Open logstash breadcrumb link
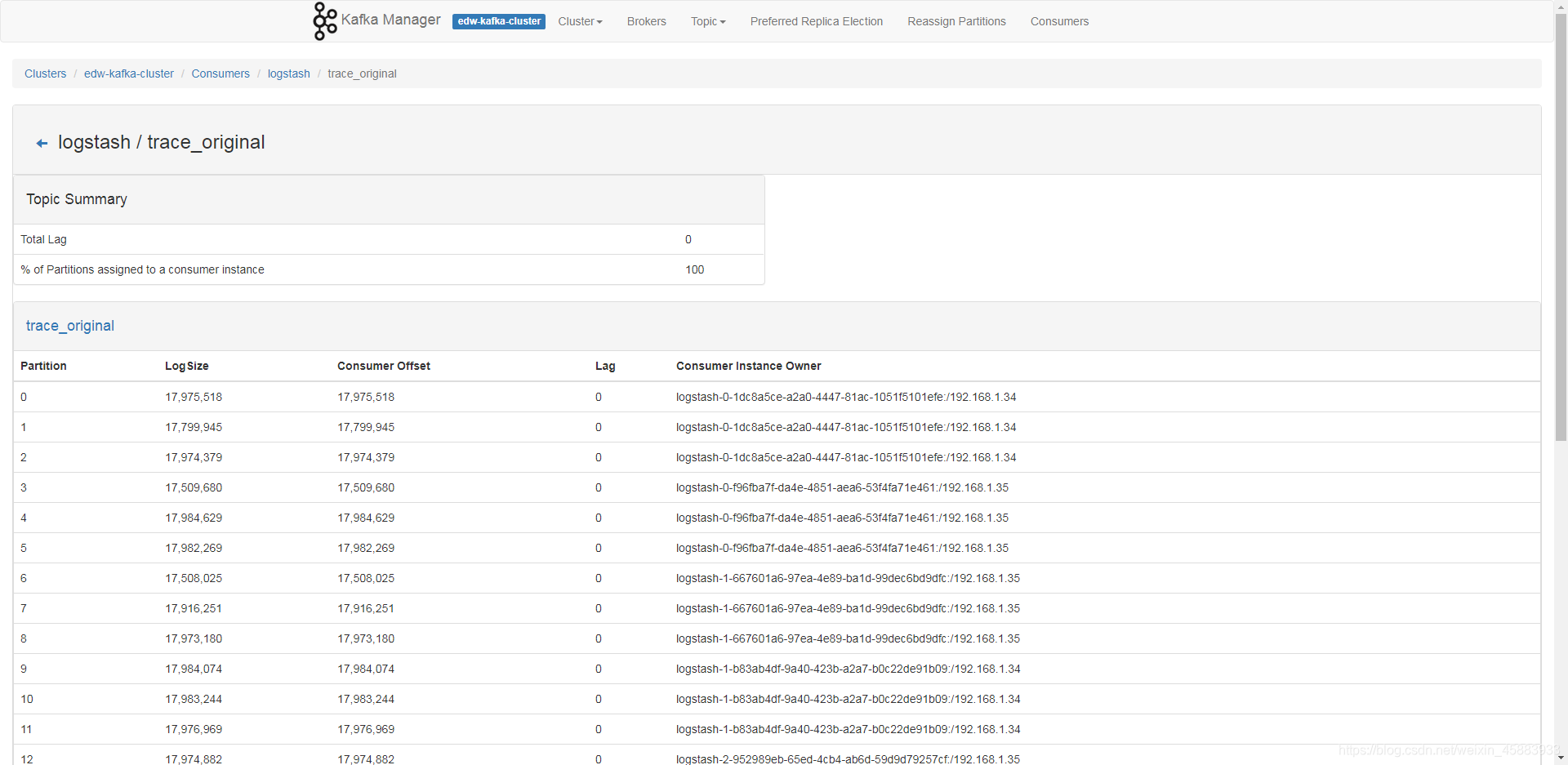Image resolution: width=1568 pixels, height=765 pixels. (289, 73)
